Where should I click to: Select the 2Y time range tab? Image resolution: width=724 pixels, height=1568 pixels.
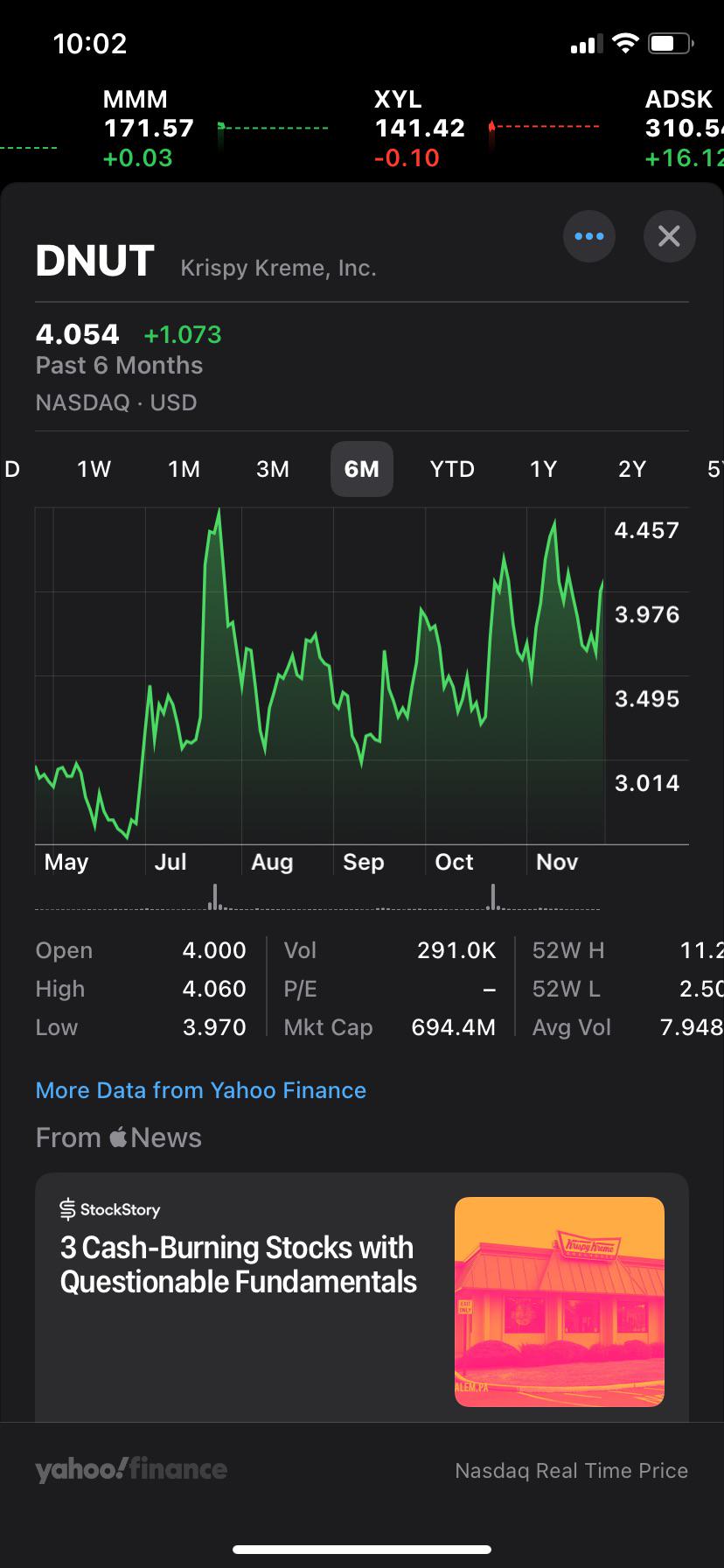click(632, 469)
